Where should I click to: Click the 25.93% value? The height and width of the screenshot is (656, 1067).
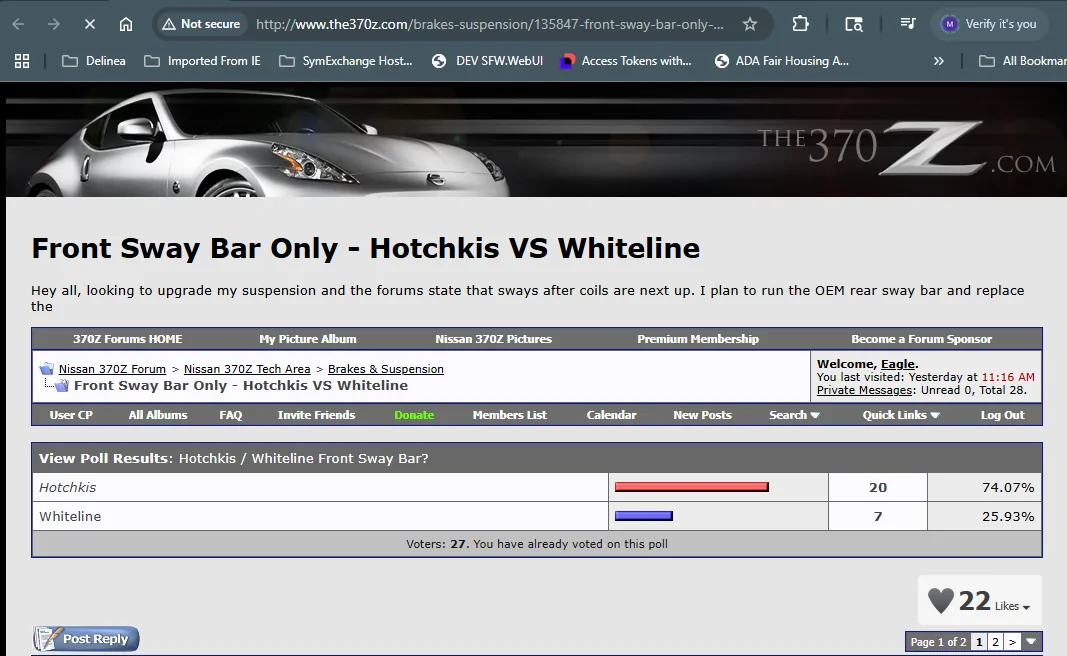point(1008,516)
